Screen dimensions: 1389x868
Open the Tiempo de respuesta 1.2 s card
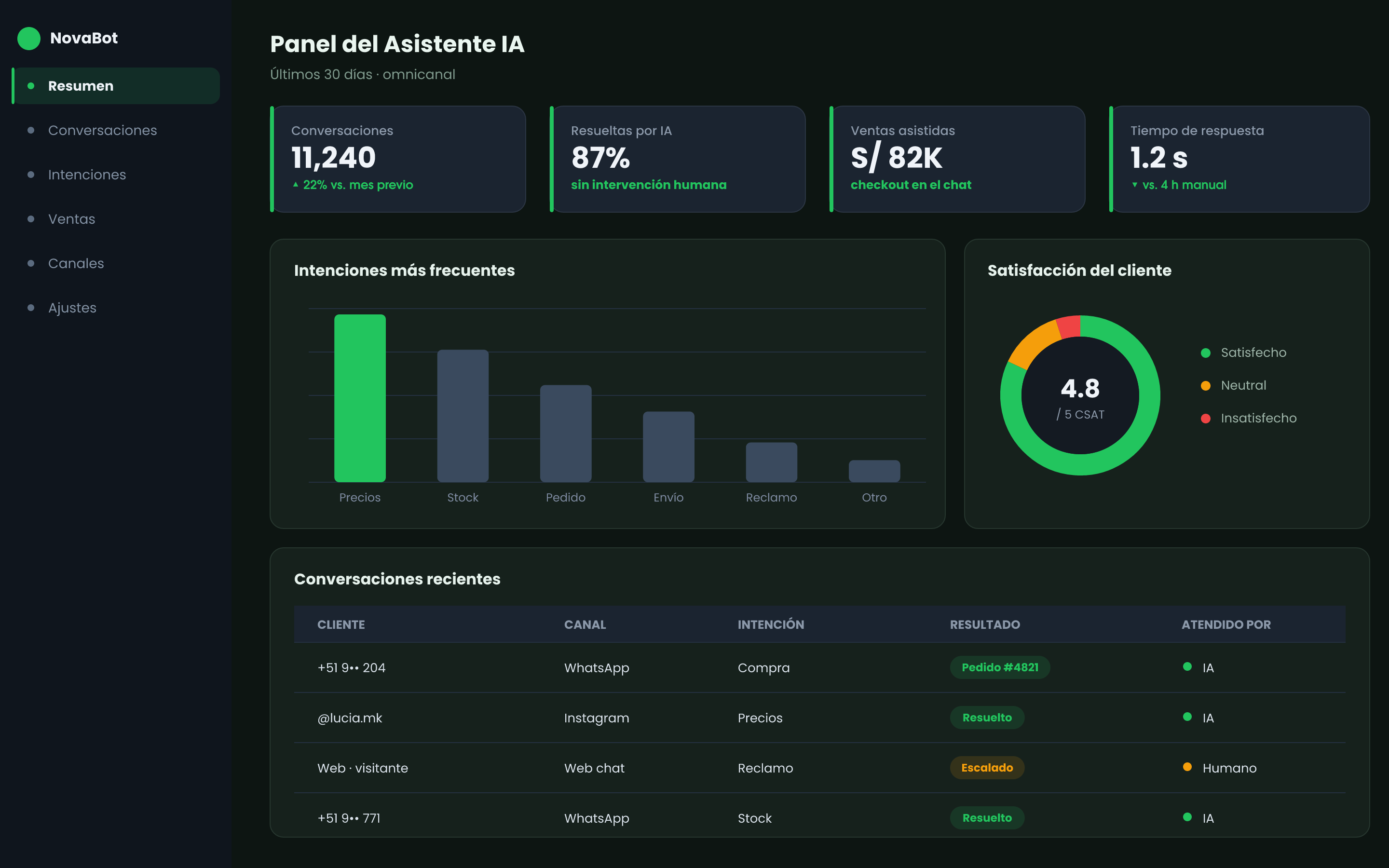point(1240,159)
